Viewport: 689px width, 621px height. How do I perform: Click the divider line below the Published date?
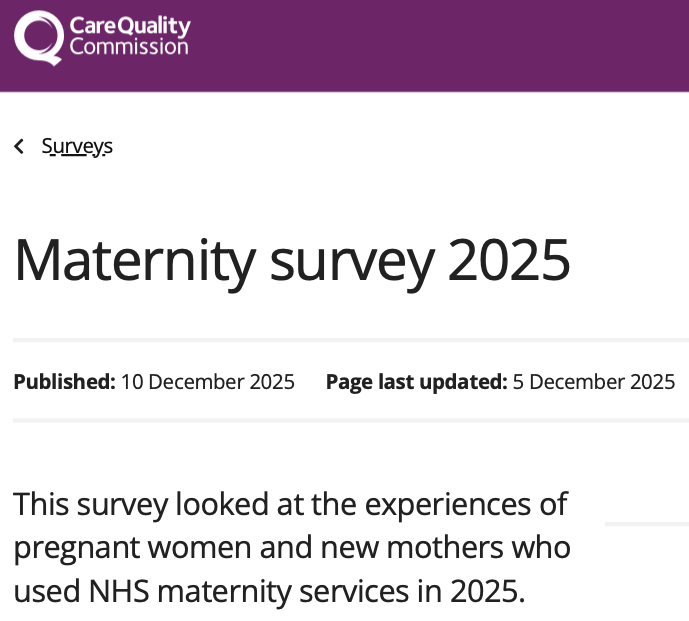point(350,421)
